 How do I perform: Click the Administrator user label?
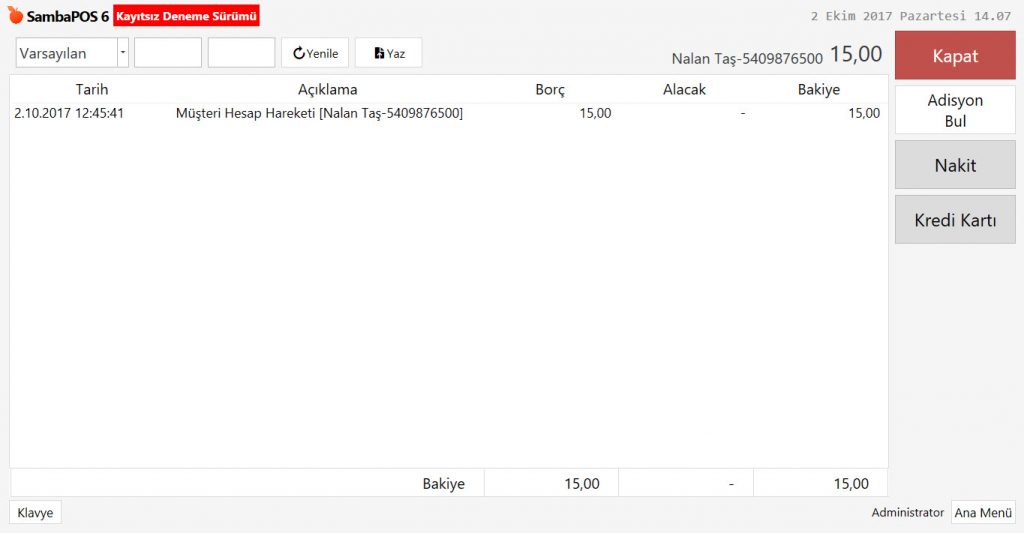point(907,512)
